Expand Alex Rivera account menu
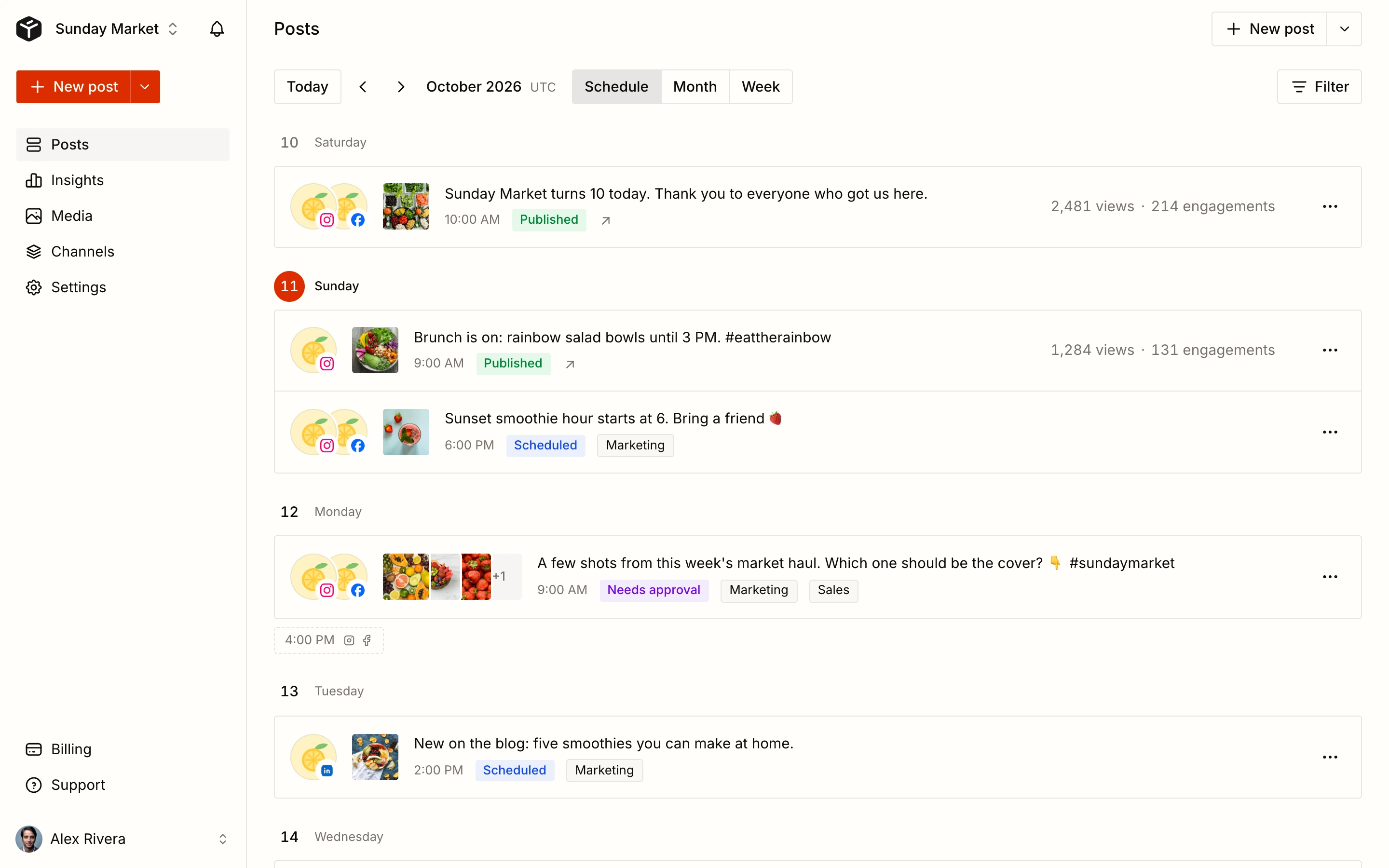Image resolution: width=1389 pixels, height=868 pixels. pyautogui.click(x=123, y=839)
